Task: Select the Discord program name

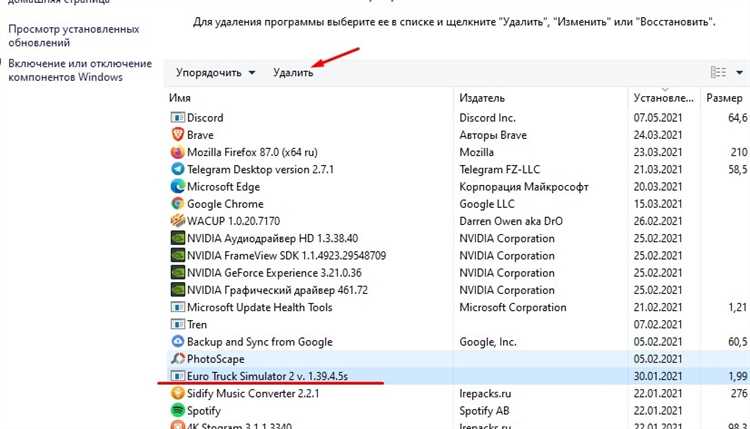Action: pos(205,118)
